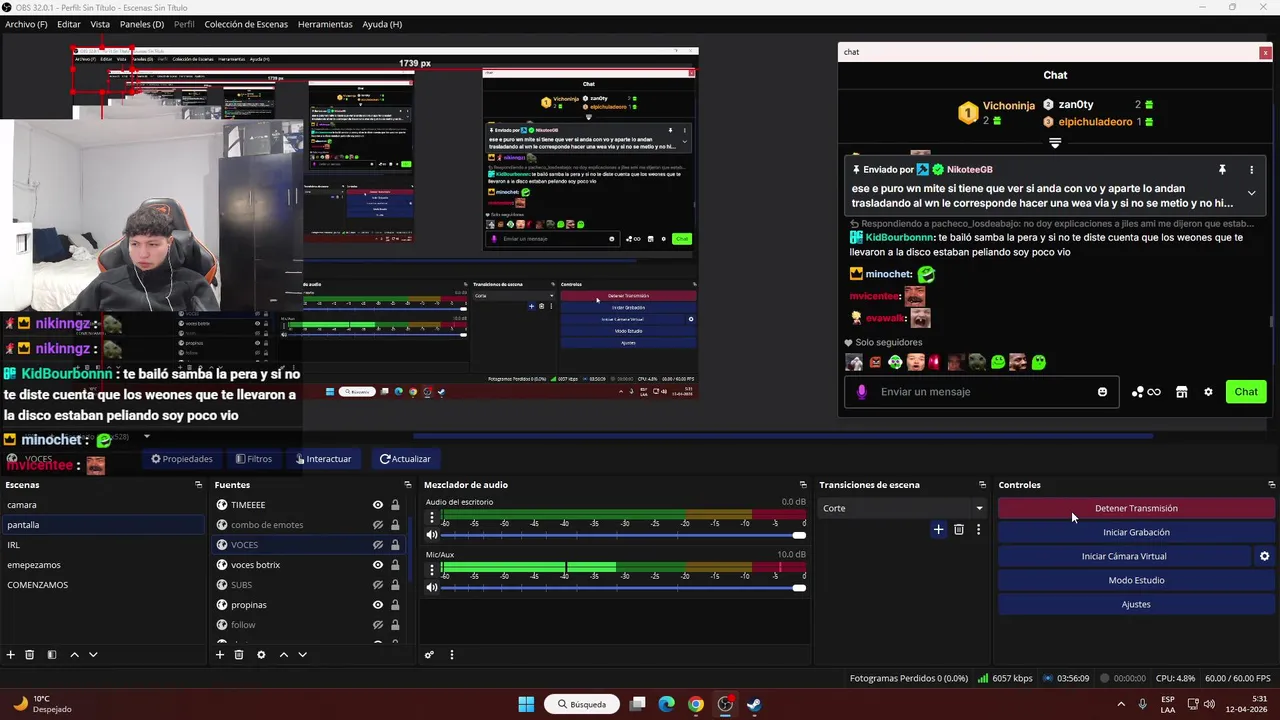This screenshot has width=1280, height=720.
Task: Open scene filters icon in the Escenas toolbar
Action: pyautogui.click(x=52, y=655)
